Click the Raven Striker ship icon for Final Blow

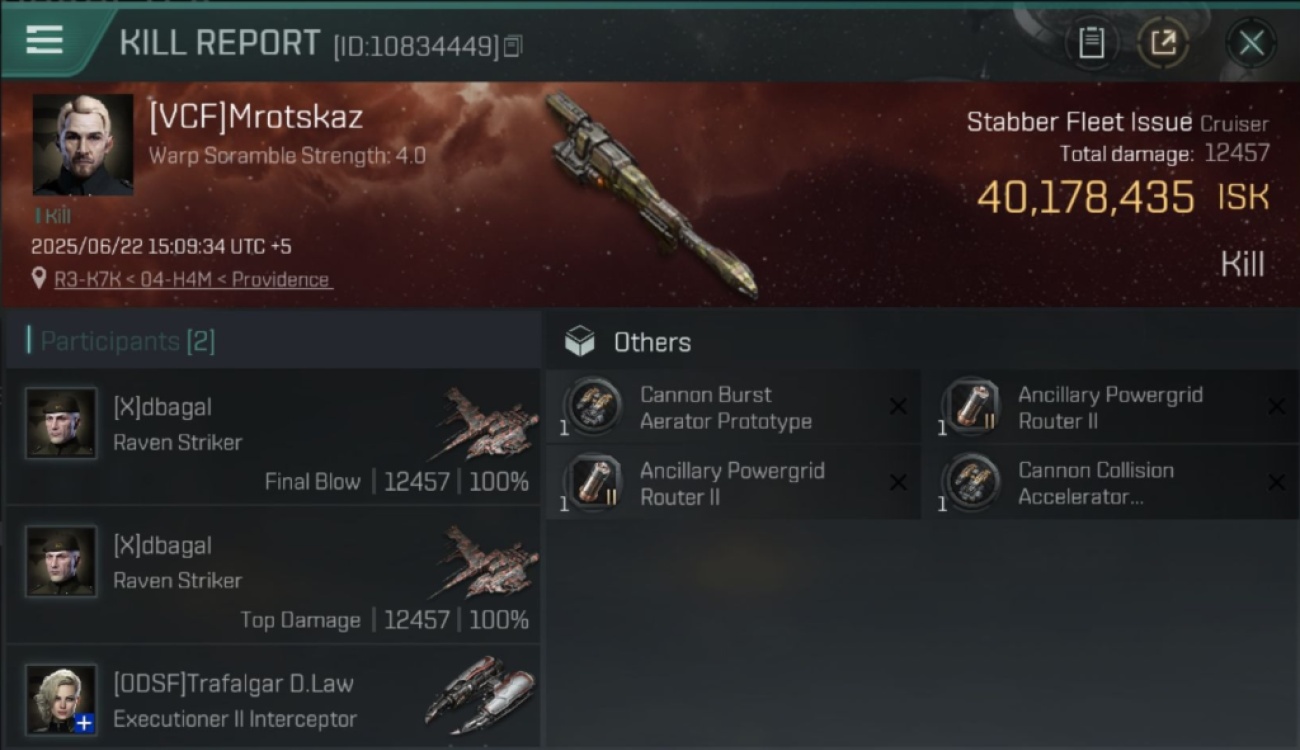485,424
